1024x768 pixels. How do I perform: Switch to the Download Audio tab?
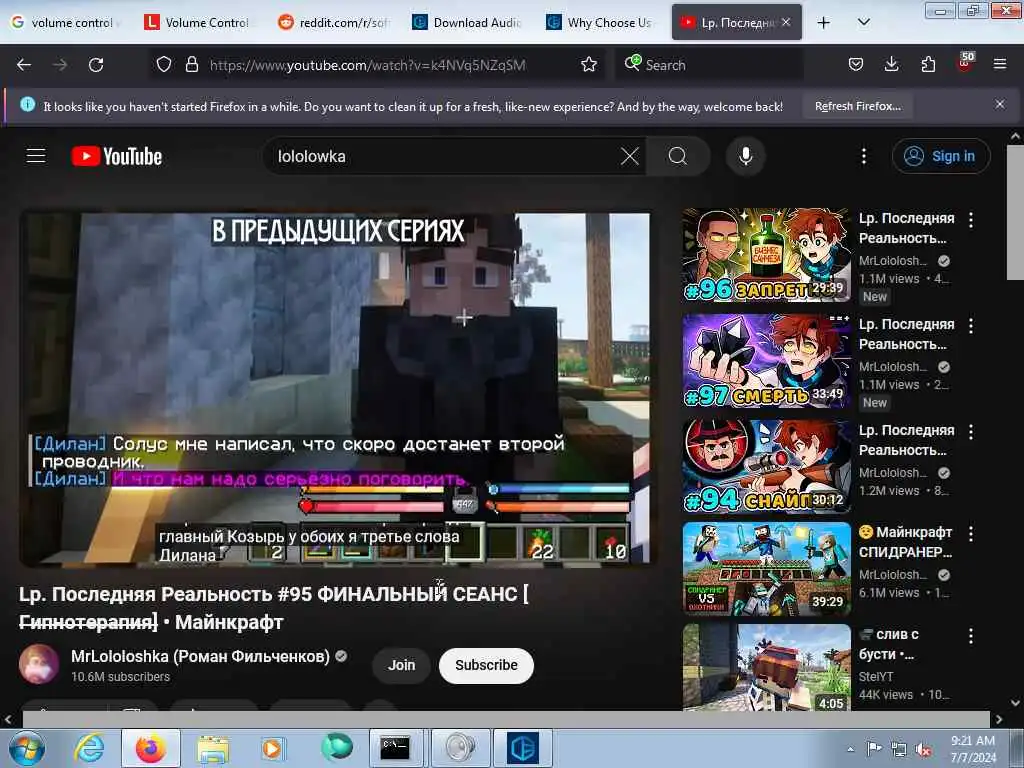[468, 23]
